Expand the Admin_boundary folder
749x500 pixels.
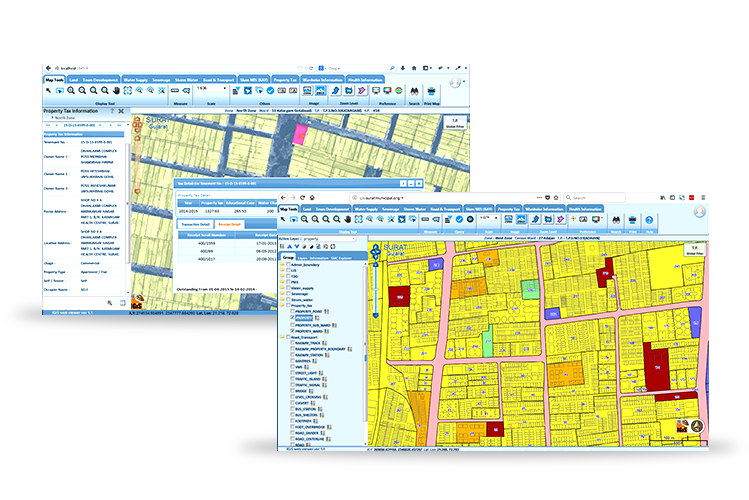coord(282,264)
